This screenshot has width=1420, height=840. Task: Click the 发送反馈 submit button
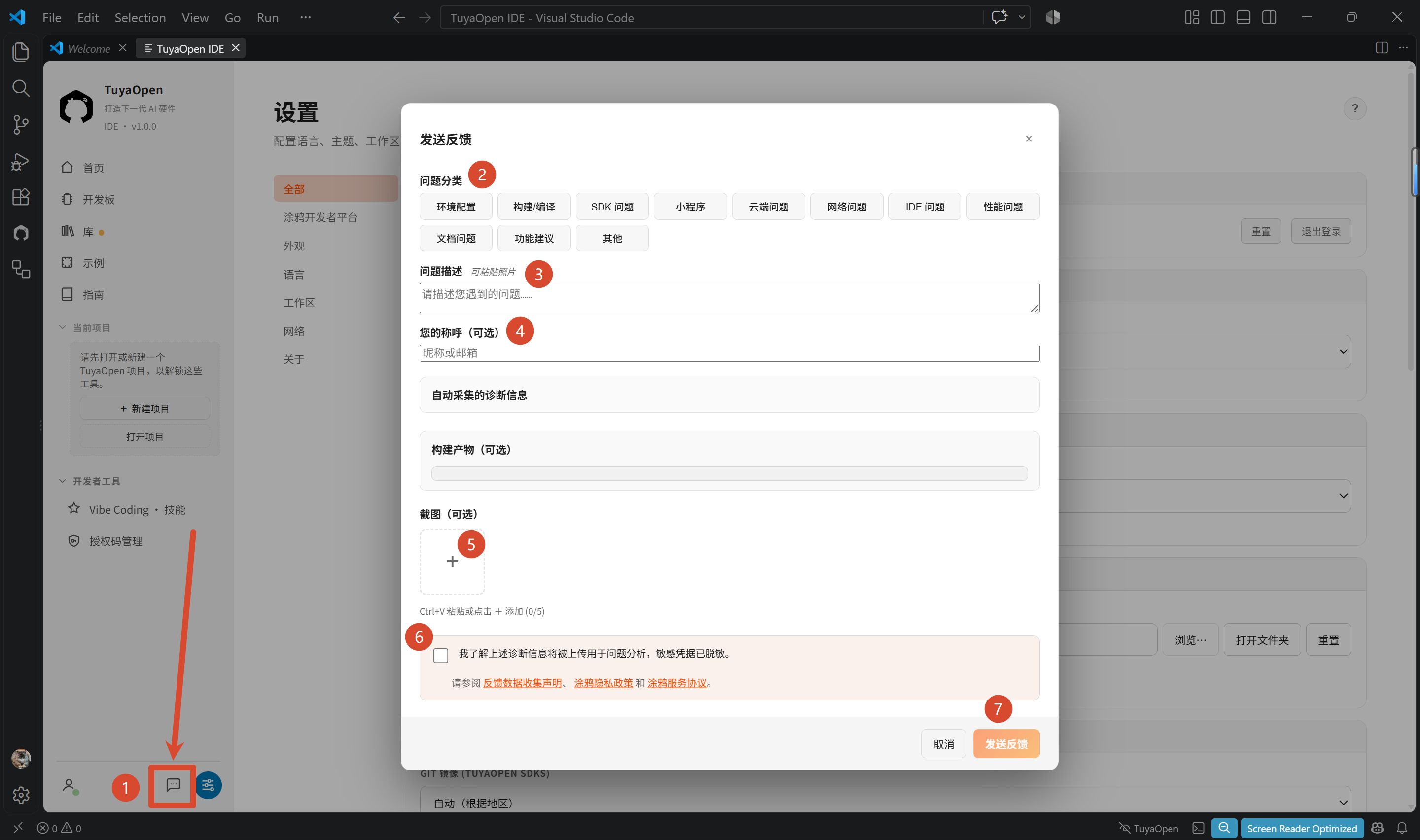point(1006,744)
